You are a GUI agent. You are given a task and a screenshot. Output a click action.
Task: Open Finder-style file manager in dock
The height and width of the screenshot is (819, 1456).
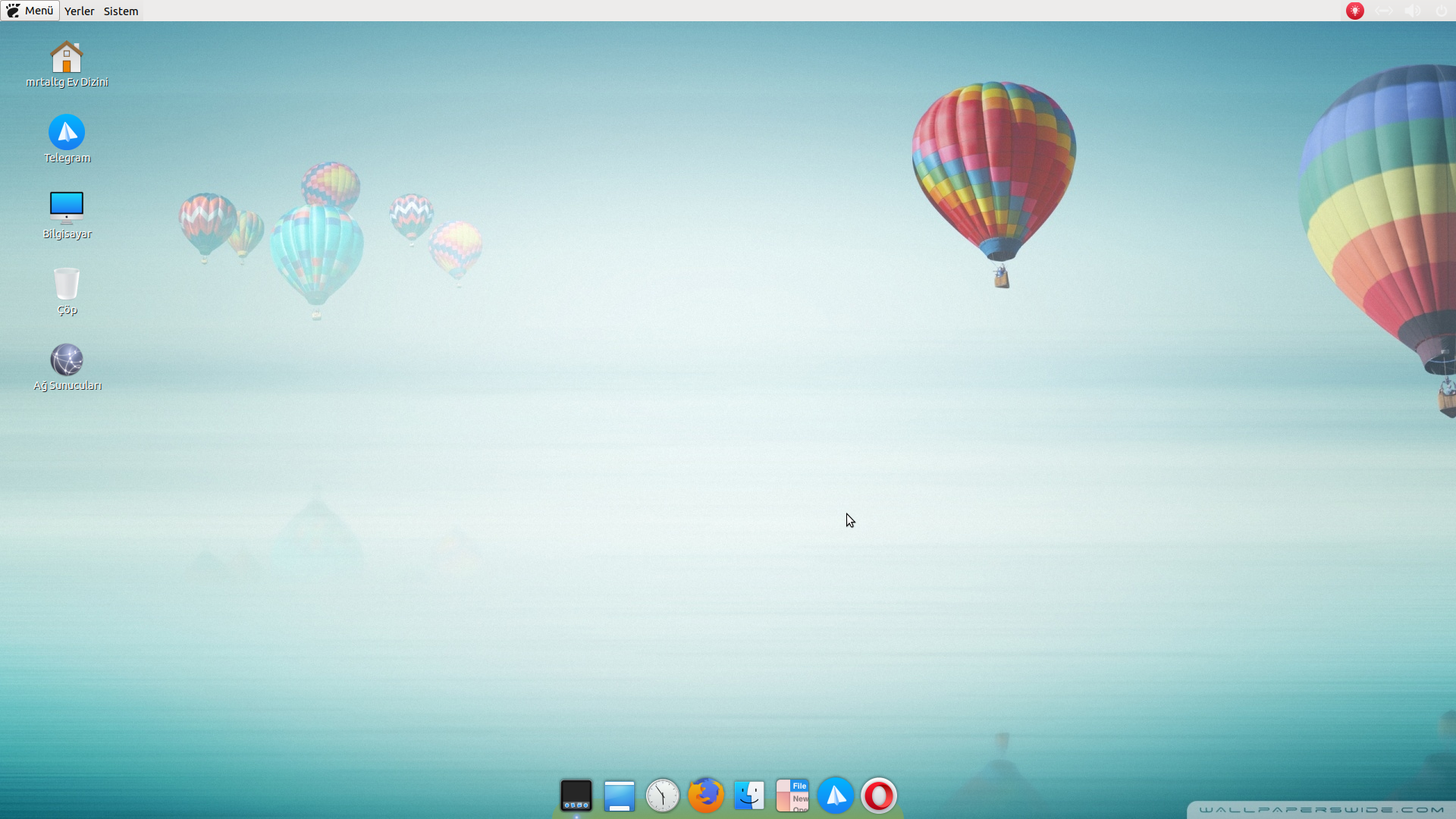pos(749,795)
